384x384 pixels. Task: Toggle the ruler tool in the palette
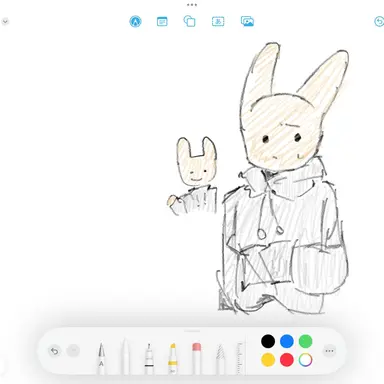tap(239, 358)
